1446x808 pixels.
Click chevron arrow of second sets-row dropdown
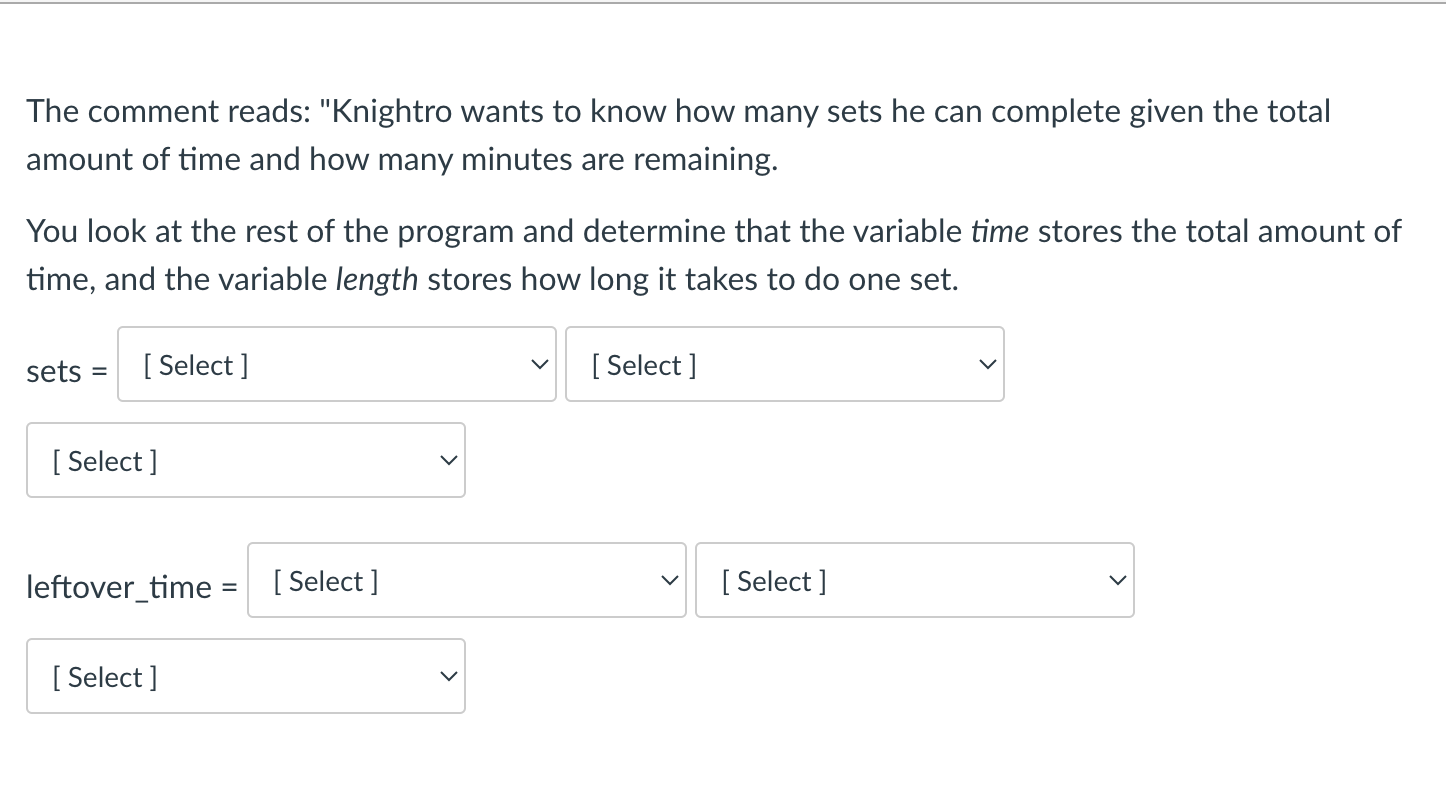[x=988, y=365]
